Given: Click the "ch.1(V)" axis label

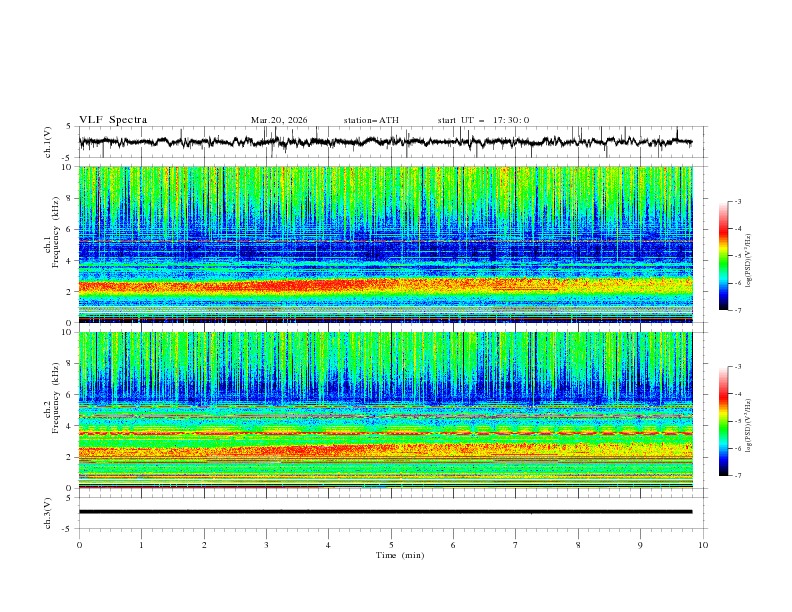Looking at the screenshot, I should [48, 142].
